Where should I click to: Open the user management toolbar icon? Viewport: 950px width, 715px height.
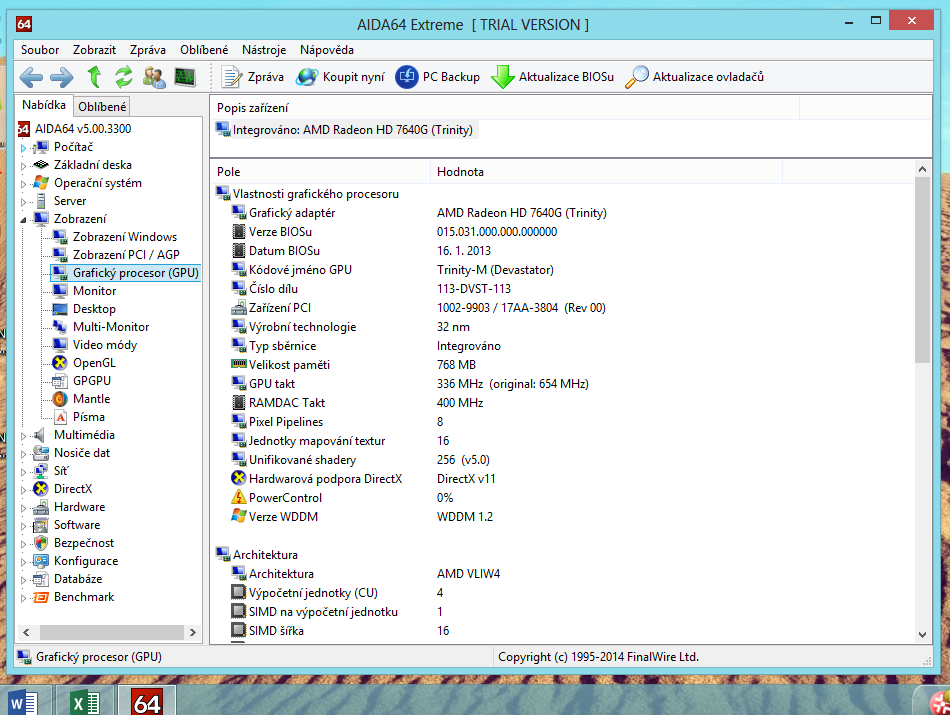[x=154, y=77]
